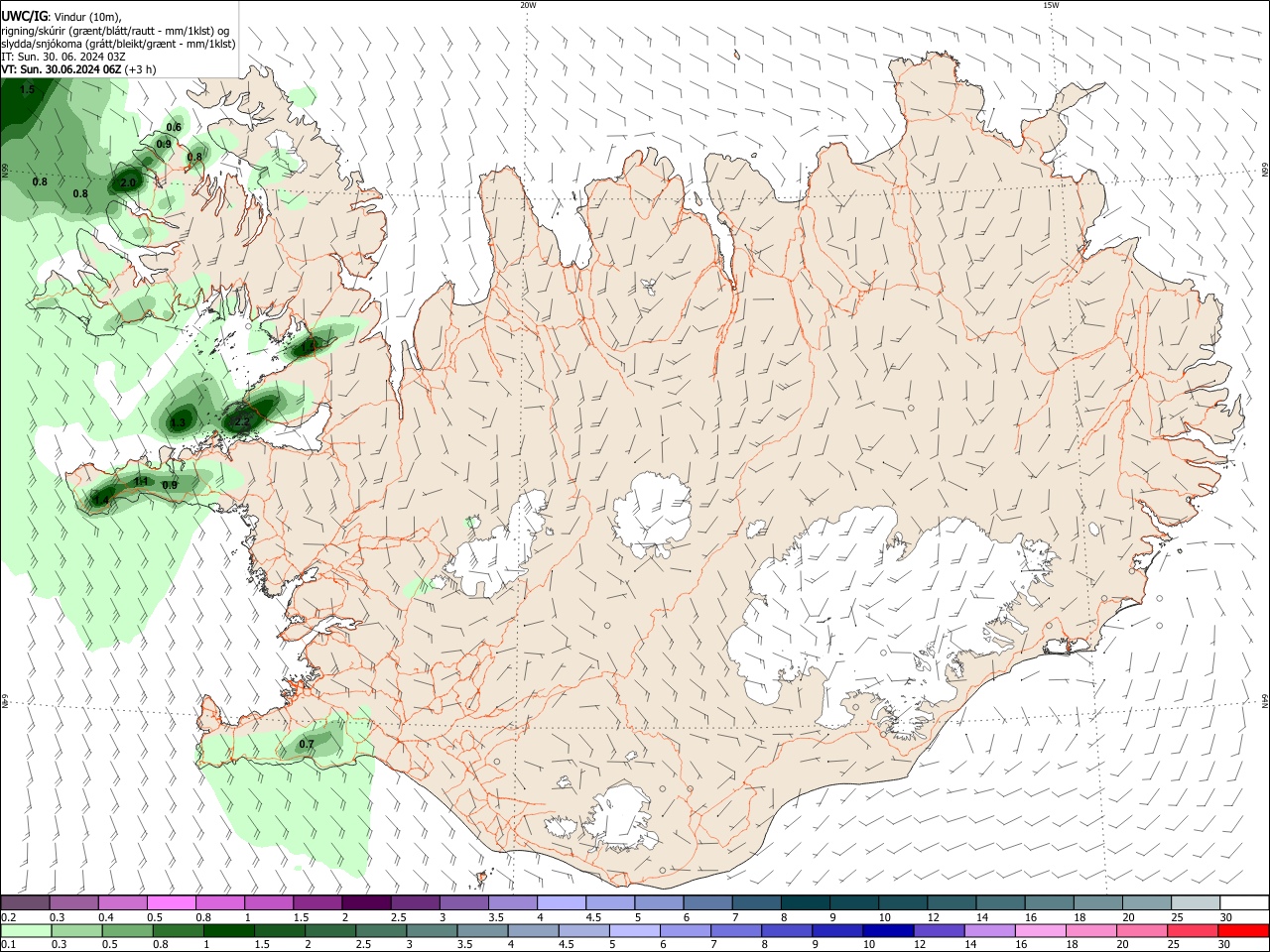Click the round white ice cap in central Iceland
This screenshot has height=952, width=1270.
pyautogui.click(x=652, y=514)
